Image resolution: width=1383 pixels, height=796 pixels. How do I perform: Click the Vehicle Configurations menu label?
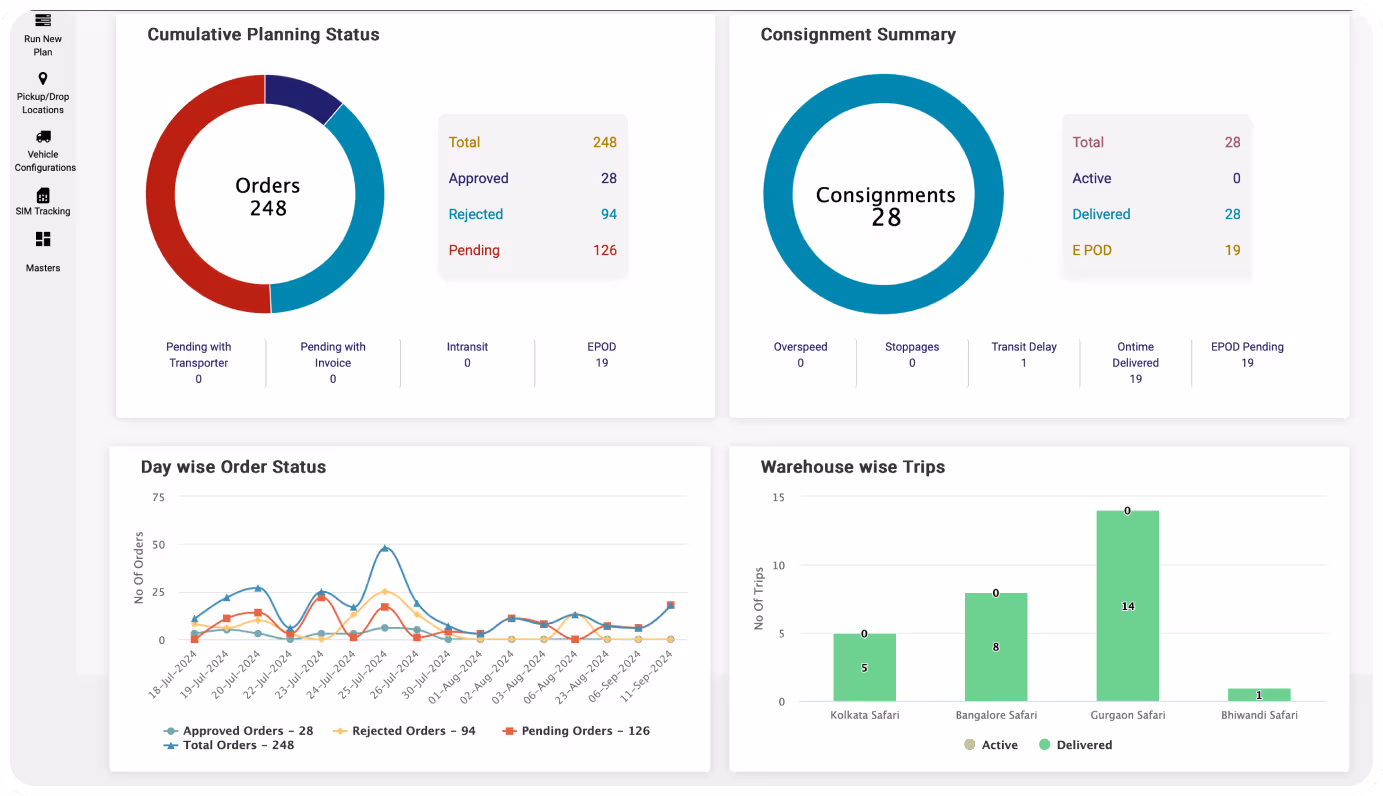[x=45, y=161]
